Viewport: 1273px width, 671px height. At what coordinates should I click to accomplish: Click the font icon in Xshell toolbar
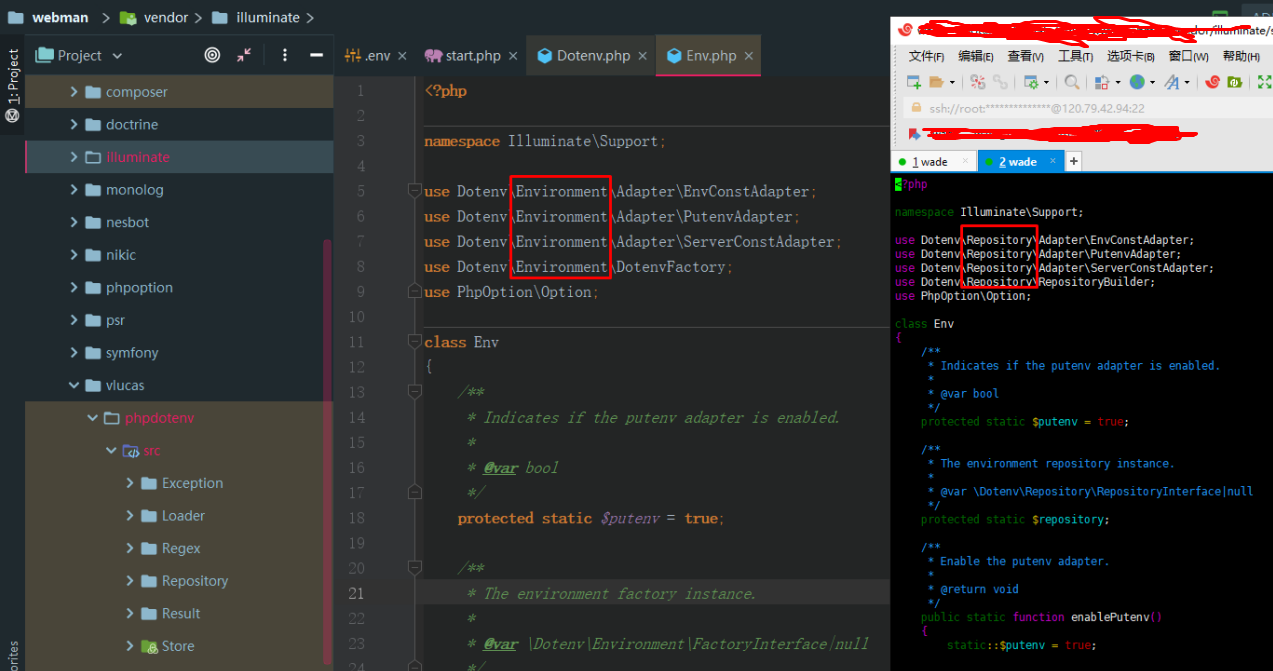(1171, 82)
